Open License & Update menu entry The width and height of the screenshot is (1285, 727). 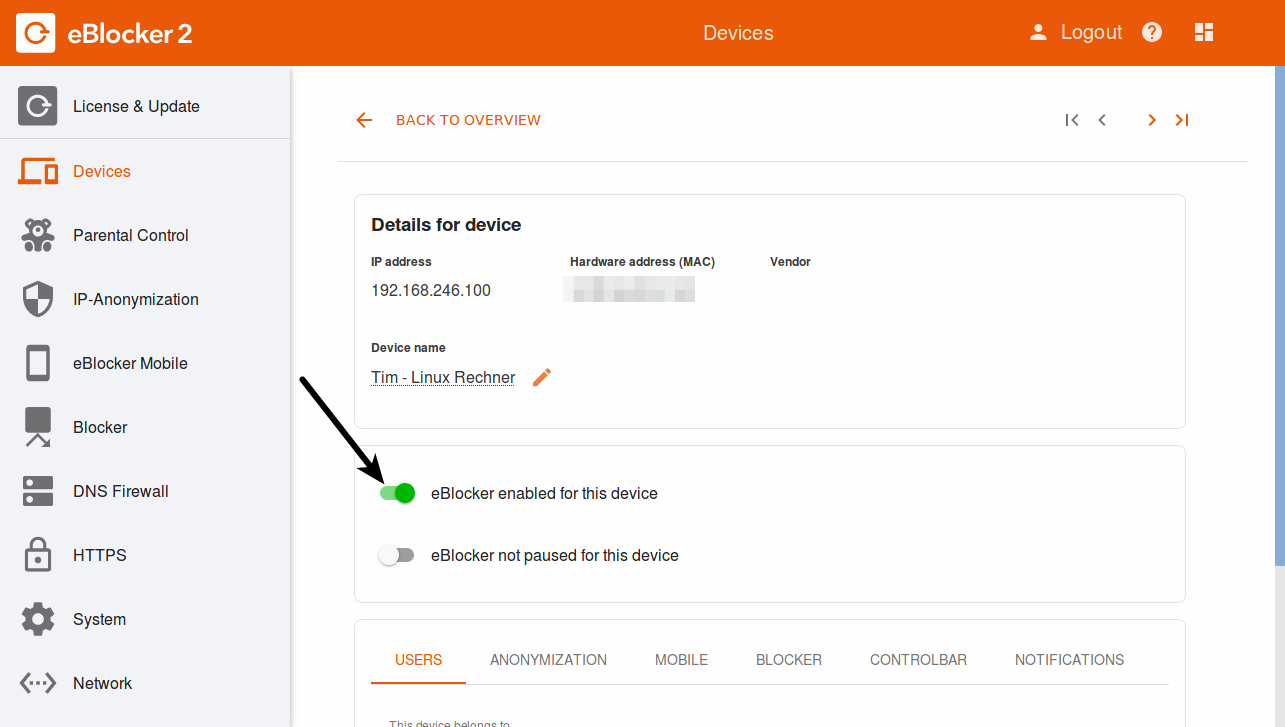click(x=136, y=106)
